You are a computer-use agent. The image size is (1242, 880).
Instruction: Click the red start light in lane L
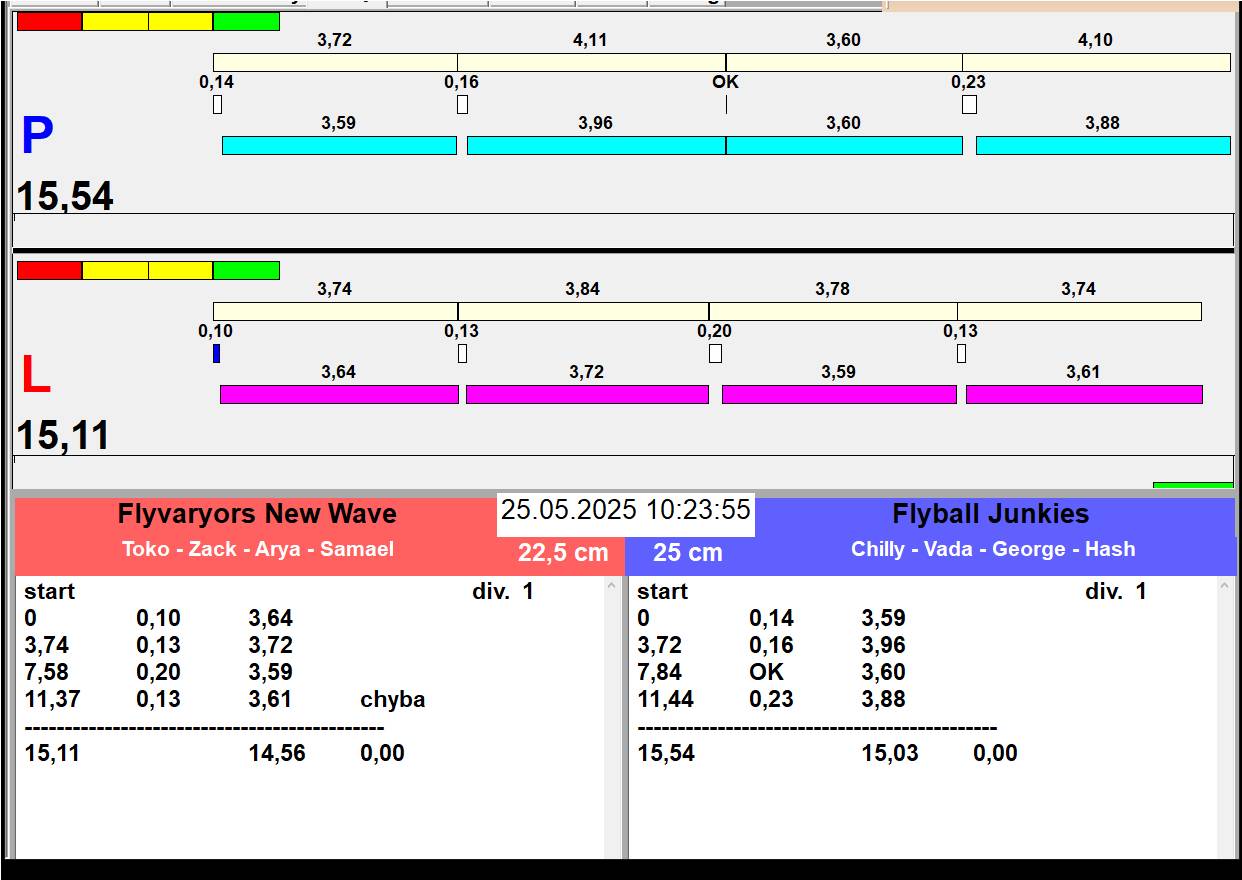click(x=49, y=270)
